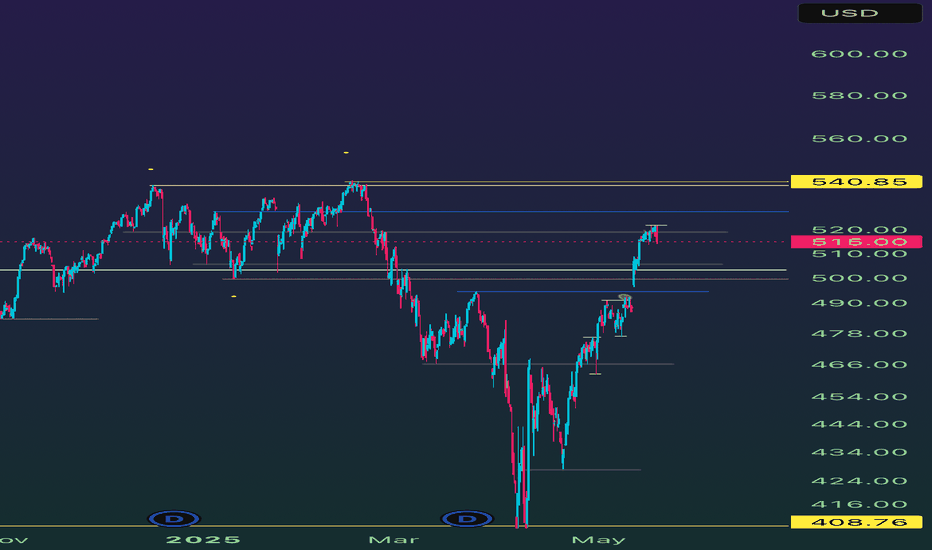Click the 466.00 price axis value
Image resolution: width=932 pixels, height=550 pixels.
coord(859,364)
